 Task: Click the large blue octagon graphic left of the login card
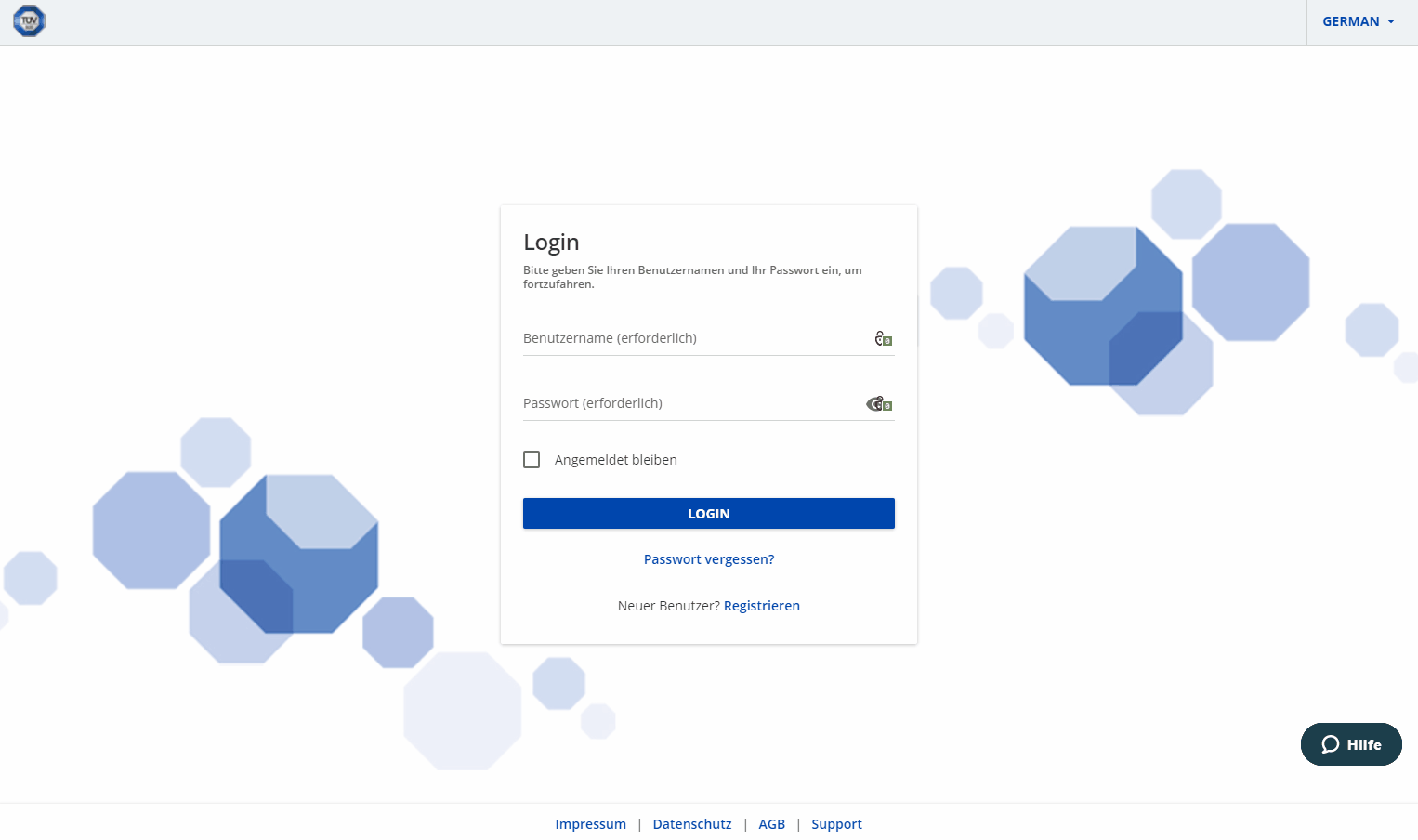298,554
